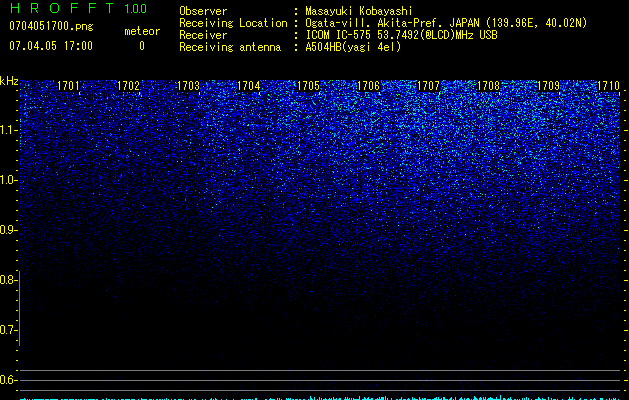Click time marker 1705
The image size is (629, 400).
pyautogui.click(x=308, y=86)
